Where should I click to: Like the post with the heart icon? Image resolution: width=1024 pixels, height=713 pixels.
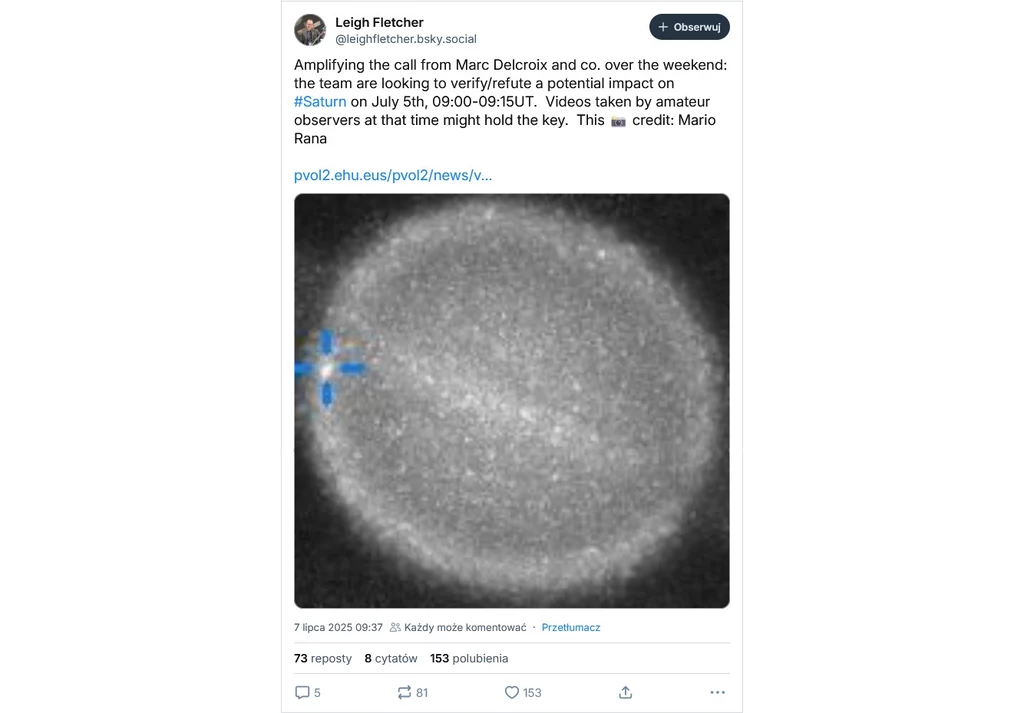pyautogui.click(x=512, y=692)
